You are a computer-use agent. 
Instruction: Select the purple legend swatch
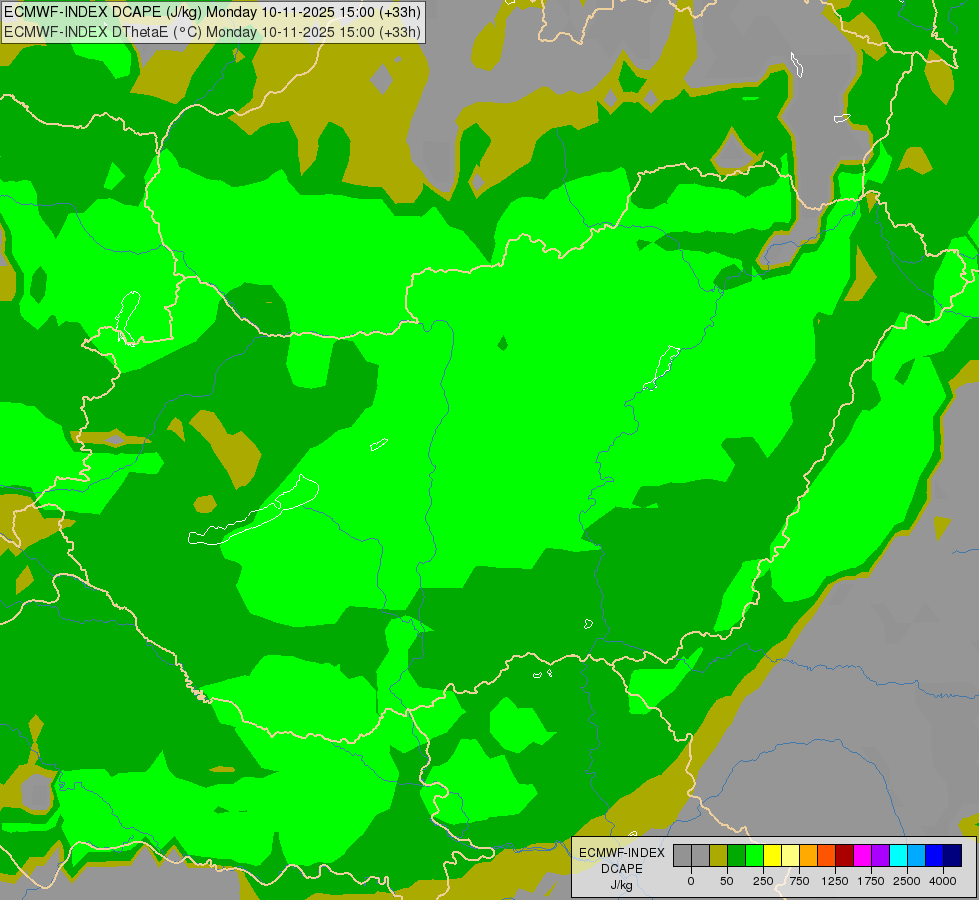[881, 856]
